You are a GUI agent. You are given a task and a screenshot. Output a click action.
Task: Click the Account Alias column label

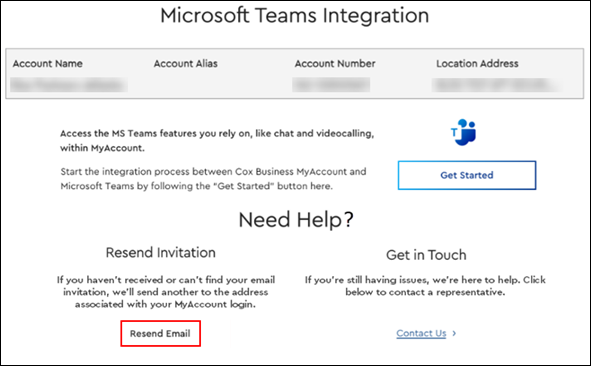[185, 63]
